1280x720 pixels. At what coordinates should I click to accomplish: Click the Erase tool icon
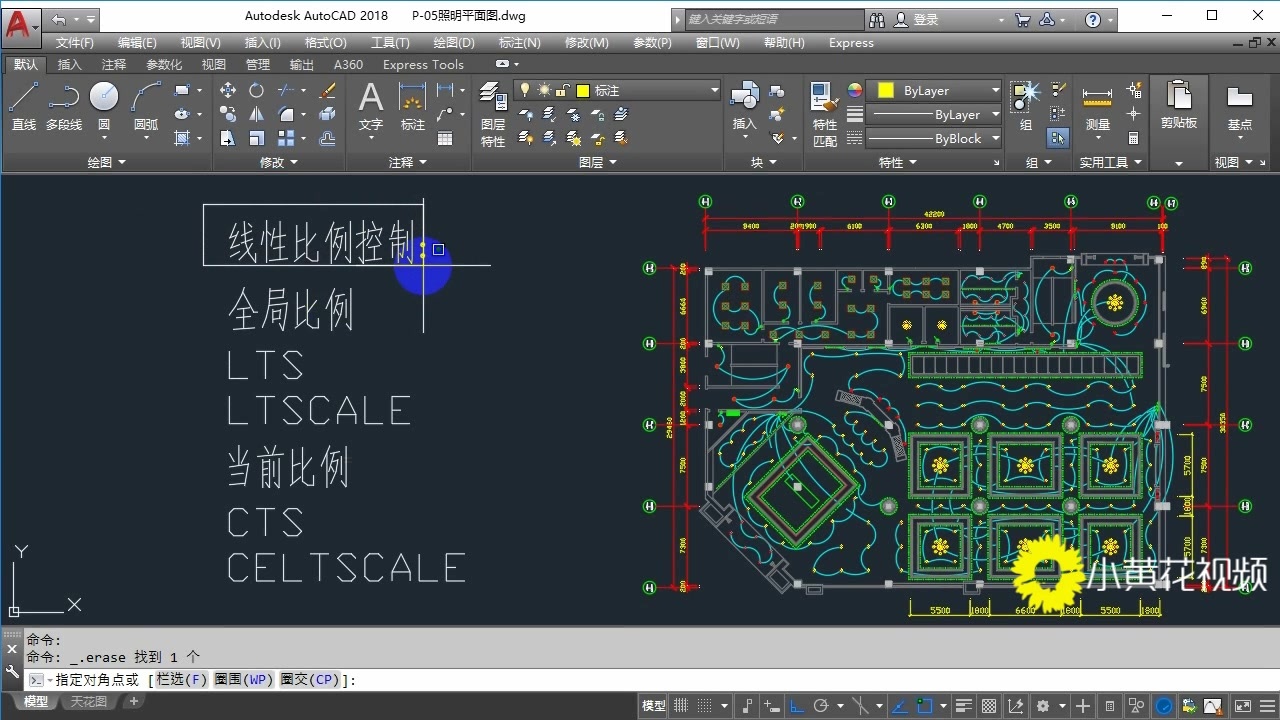[x=327, y=90]
